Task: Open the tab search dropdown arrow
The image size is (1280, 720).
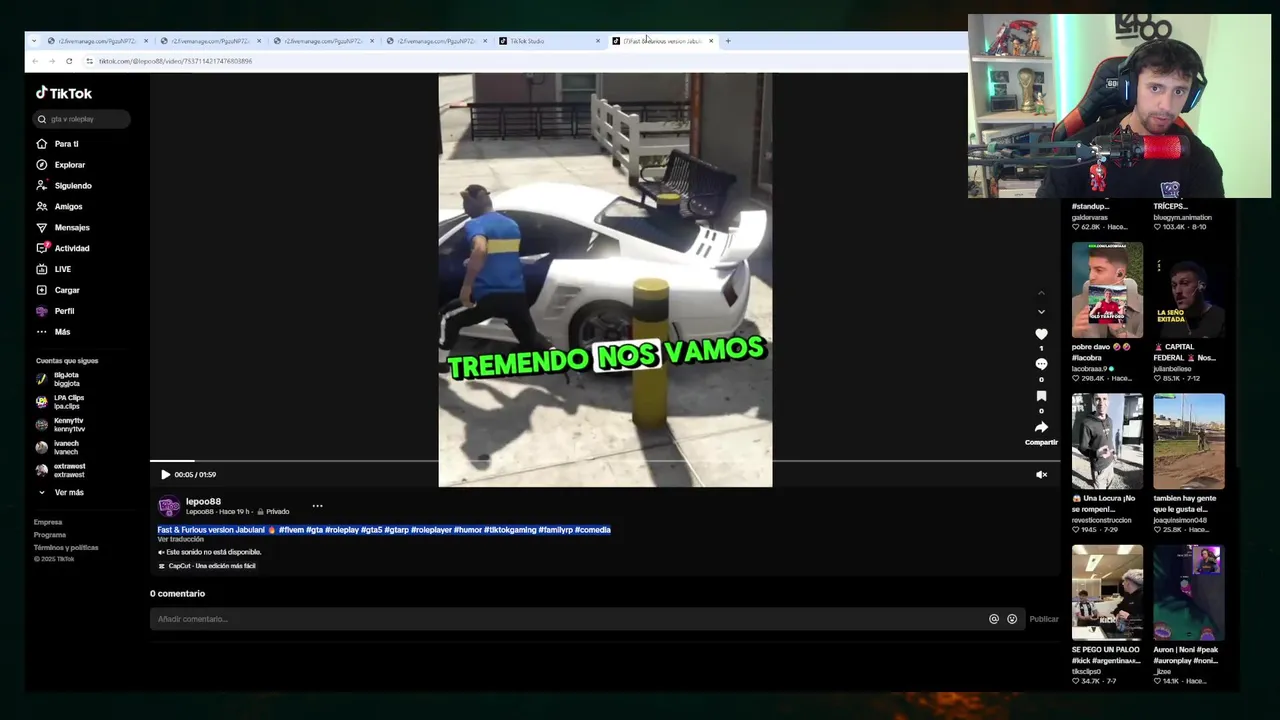Action: coord(34,41)
